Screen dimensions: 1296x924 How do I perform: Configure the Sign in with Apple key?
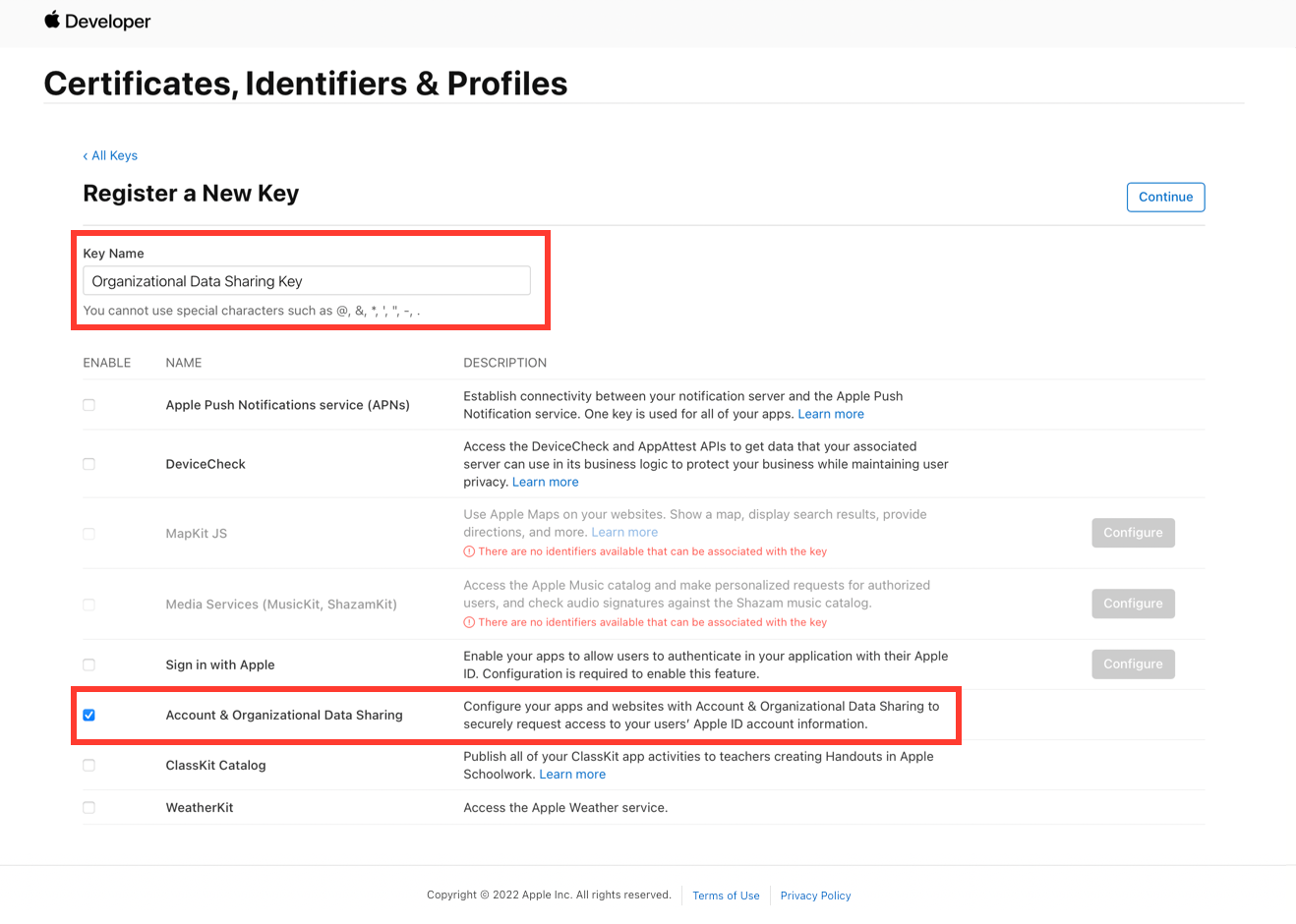[x=1133, y=664]
